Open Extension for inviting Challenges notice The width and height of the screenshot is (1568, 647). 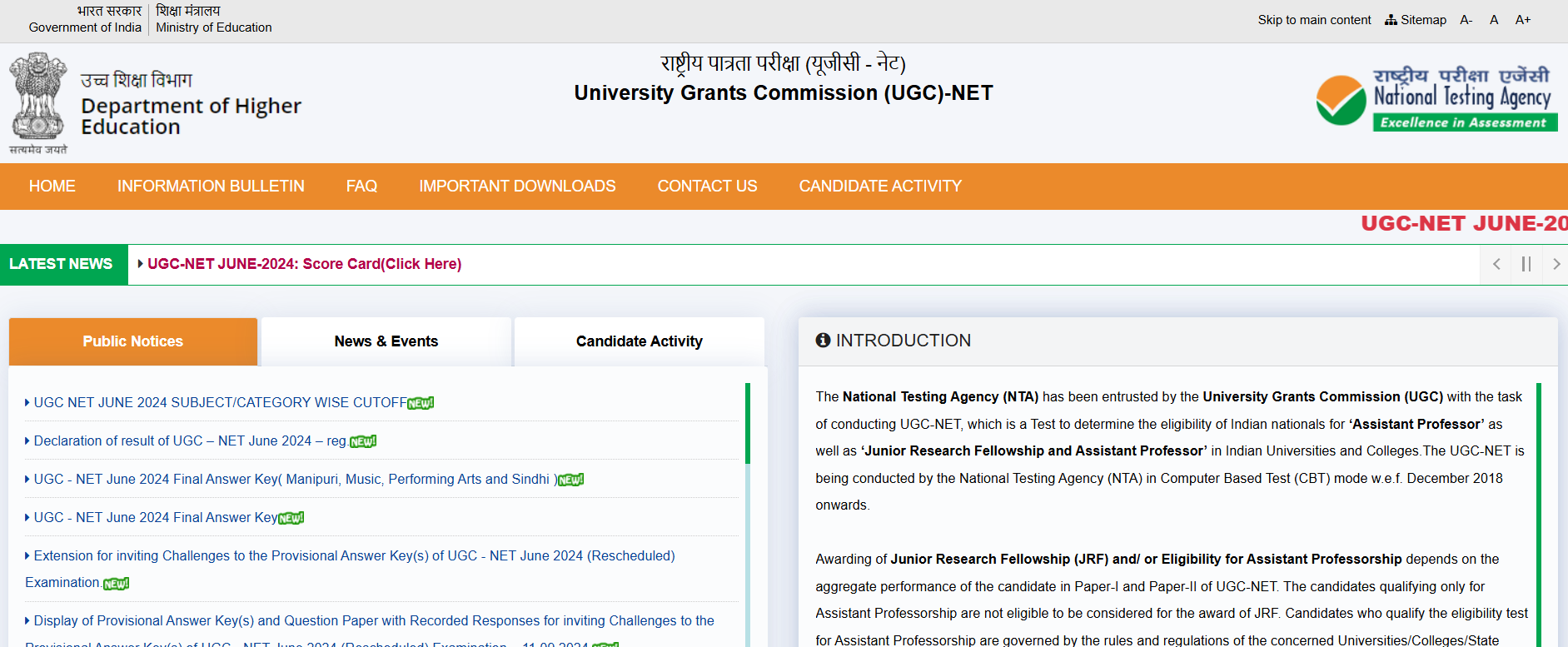coord(350,569)
